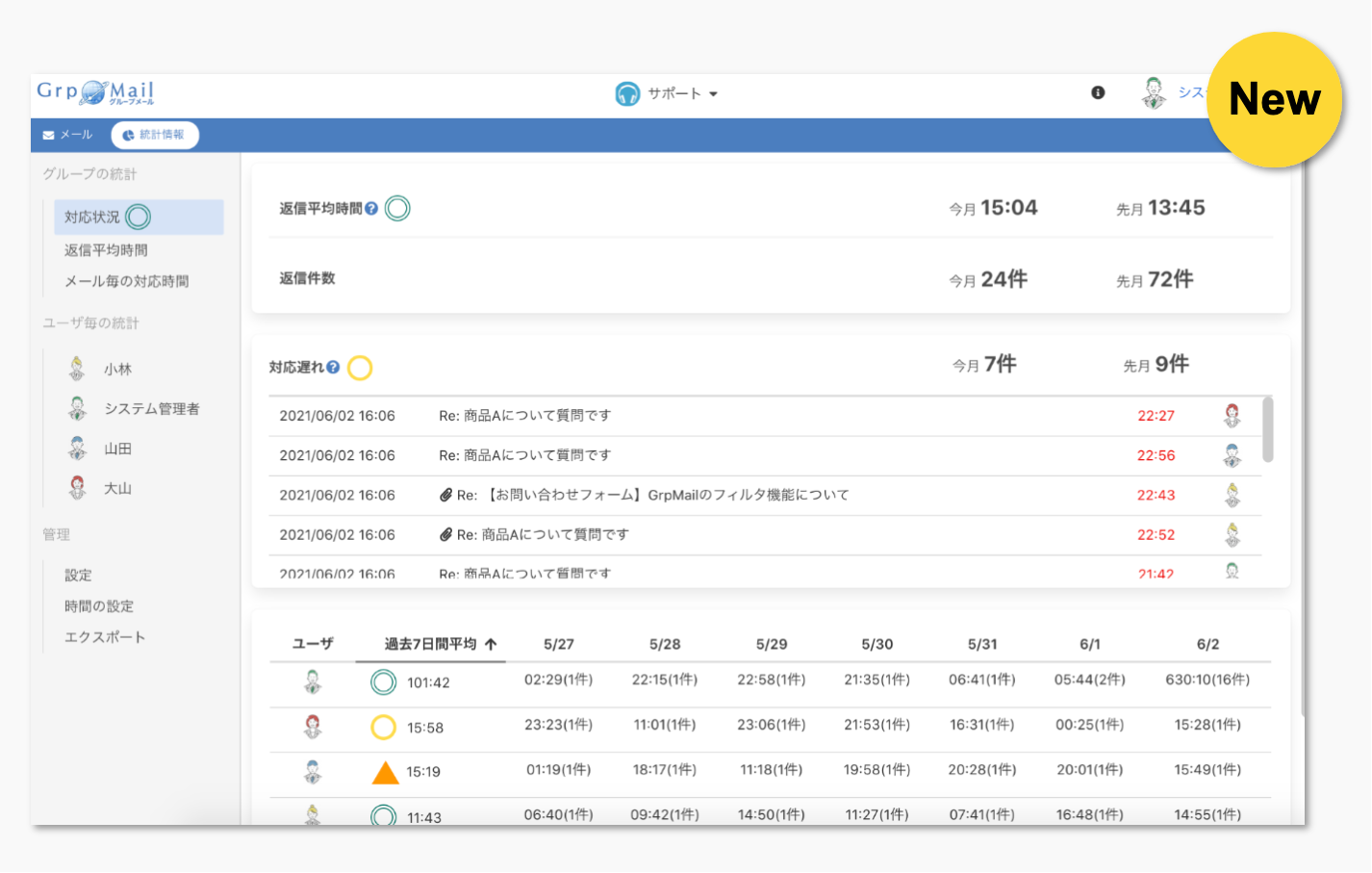1372x873 pixels.
Task: Open 時間の設定 in sidebar
Action: [x=99, y=606]
